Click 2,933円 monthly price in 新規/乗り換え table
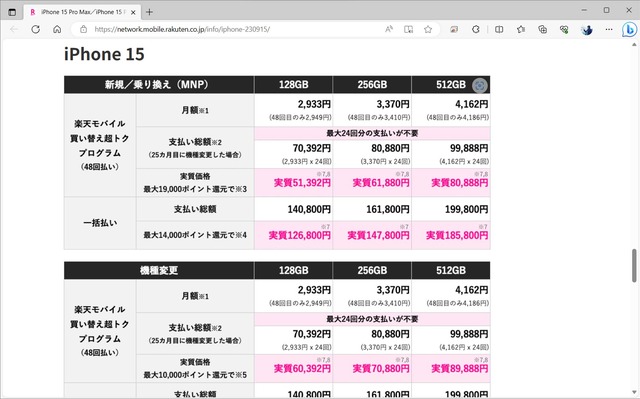 click(314, 104)
